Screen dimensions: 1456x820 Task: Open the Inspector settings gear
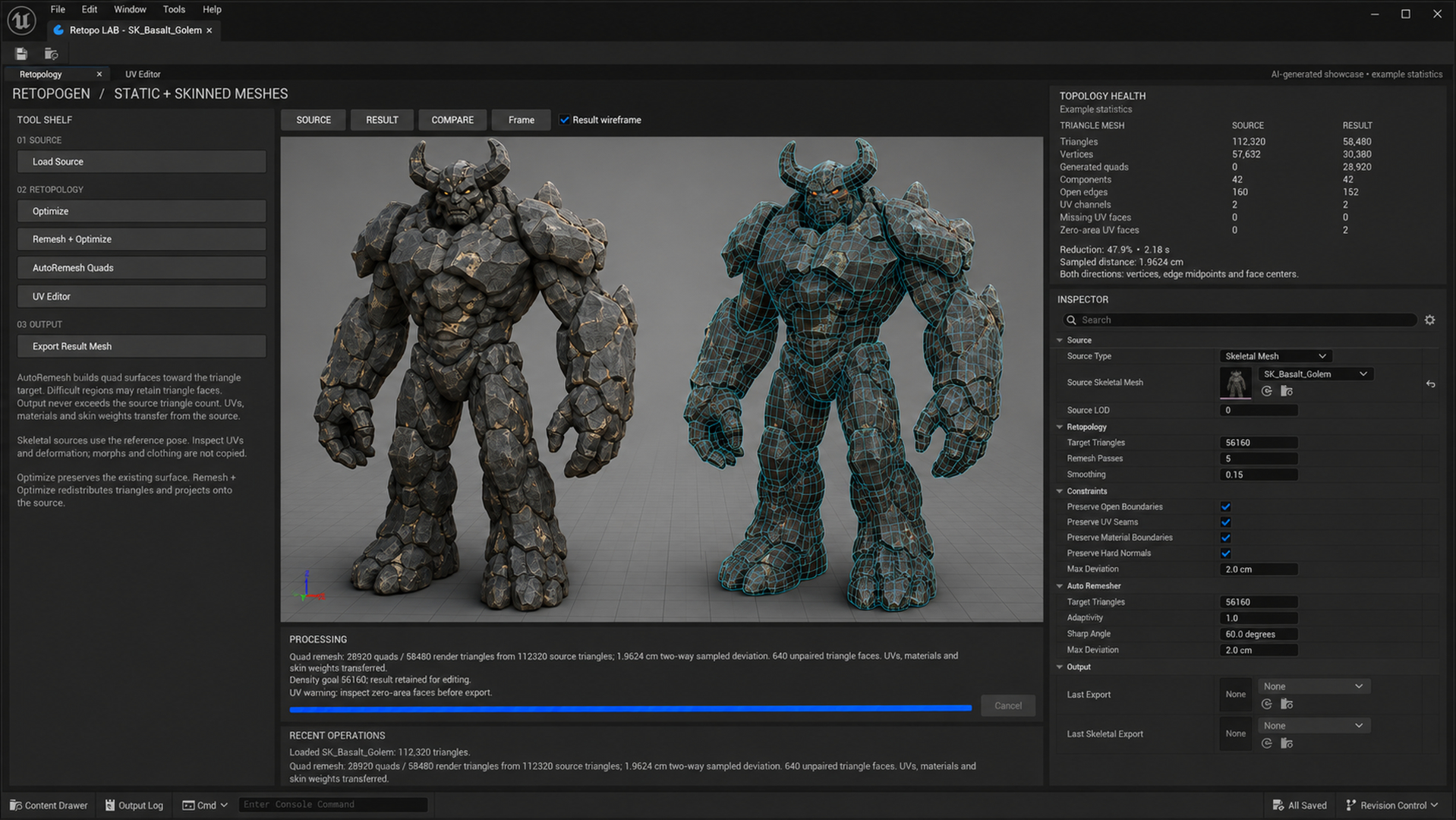coord(1429,320)
